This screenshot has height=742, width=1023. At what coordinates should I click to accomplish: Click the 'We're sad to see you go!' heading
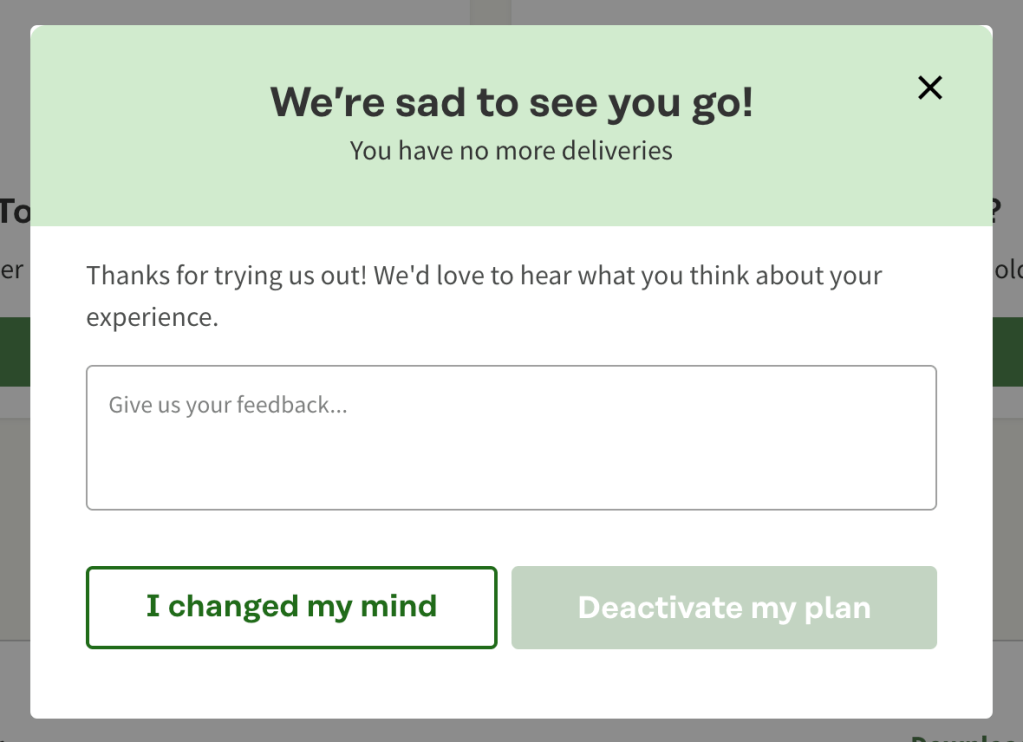click(511, 102)
